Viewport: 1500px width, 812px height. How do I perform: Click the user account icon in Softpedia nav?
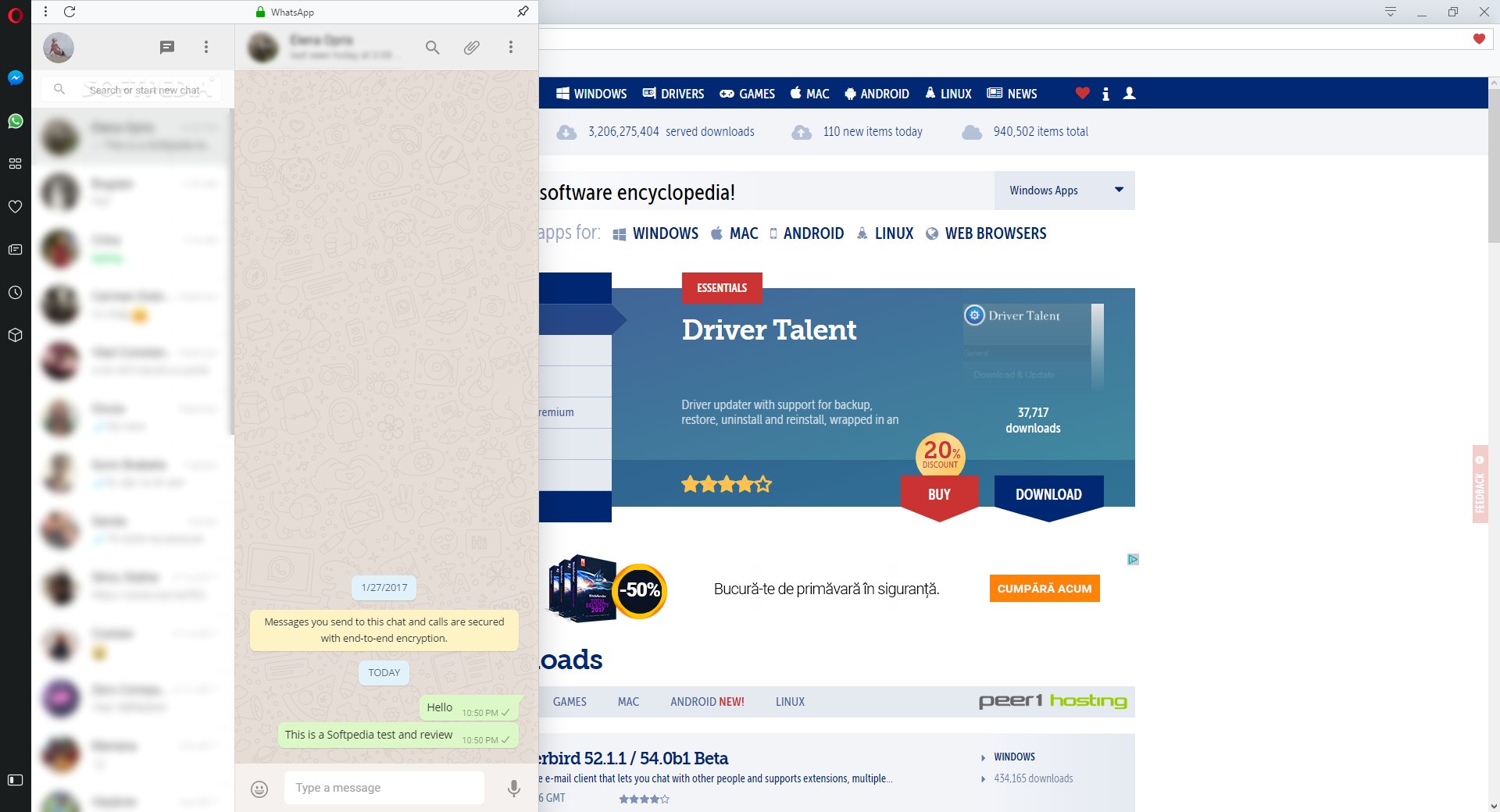(1129, 94)
